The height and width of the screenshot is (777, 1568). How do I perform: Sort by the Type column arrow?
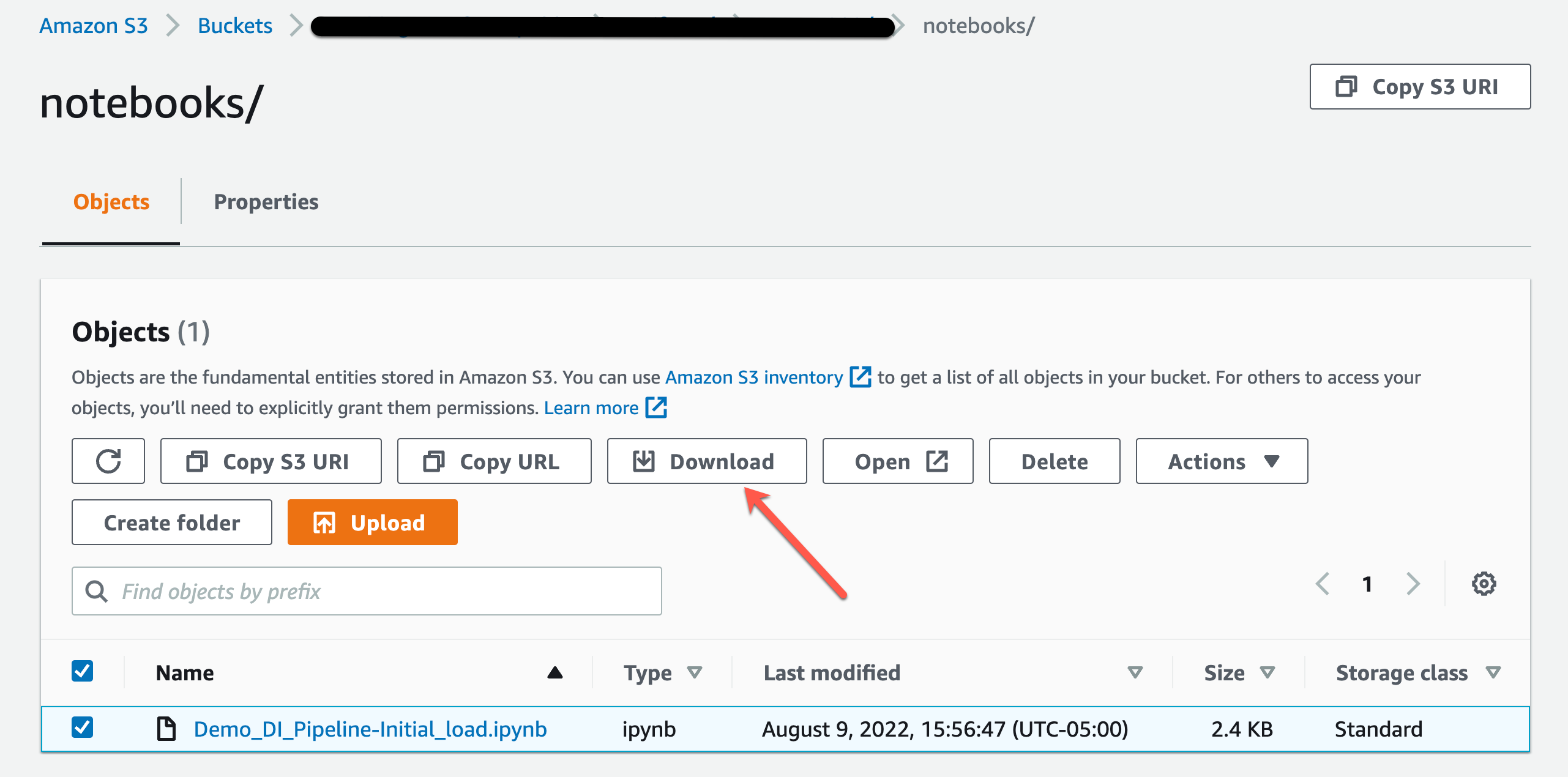point(694,672)
